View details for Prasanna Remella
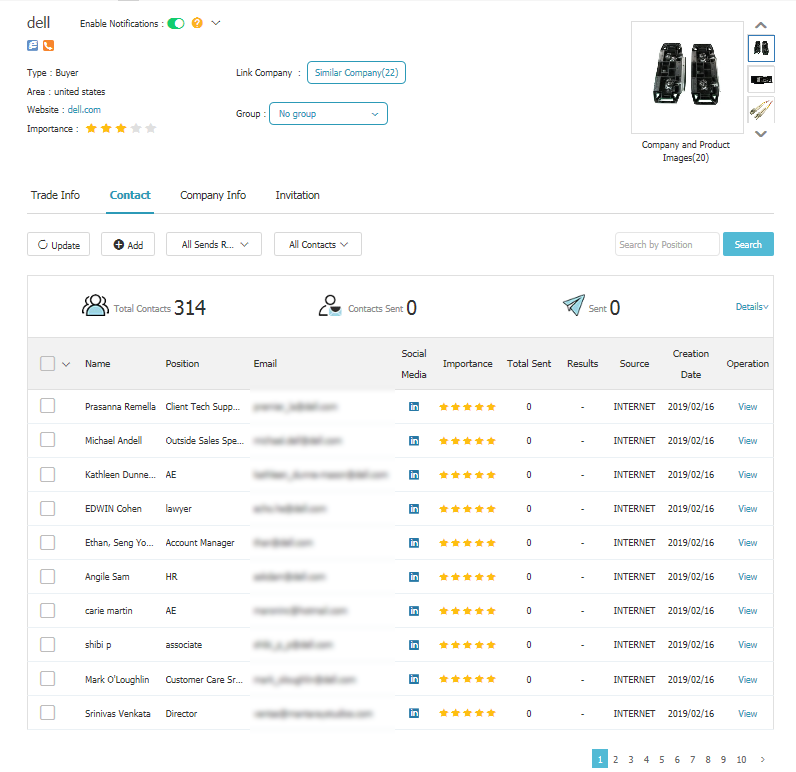This screenshot has height=772, width=796. click(747, 407)
